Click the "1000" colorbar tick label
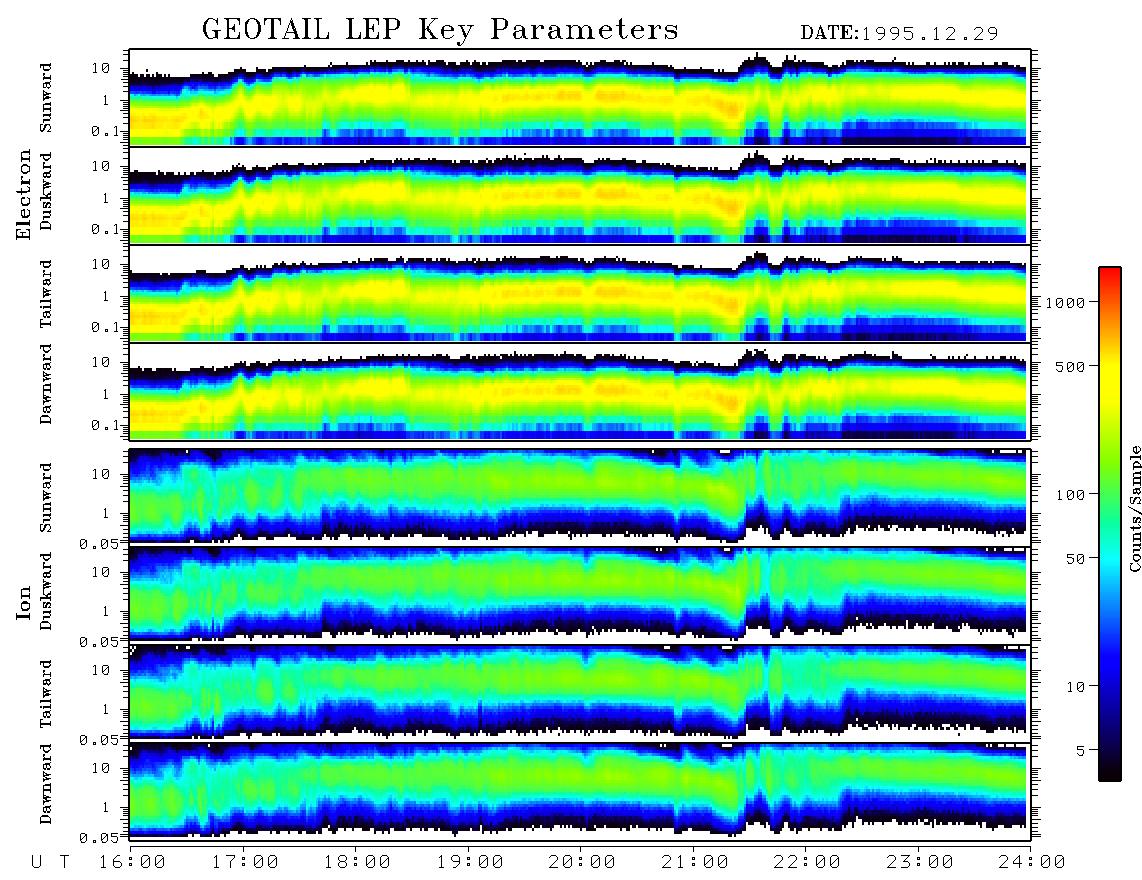The image size is (1142, 880). [x=1065, y=303]
